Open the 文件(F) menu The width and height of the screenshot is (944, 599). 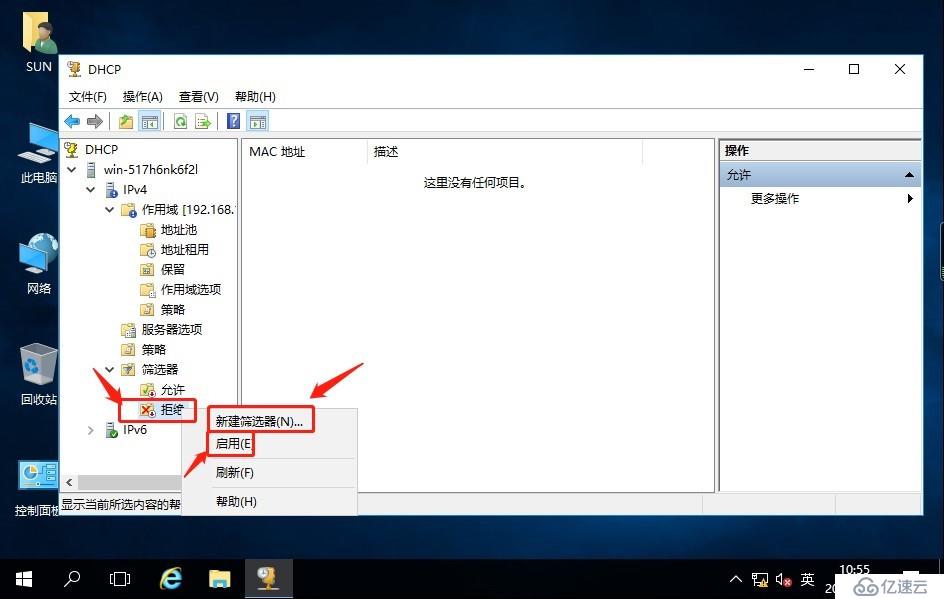click(87, 96)
